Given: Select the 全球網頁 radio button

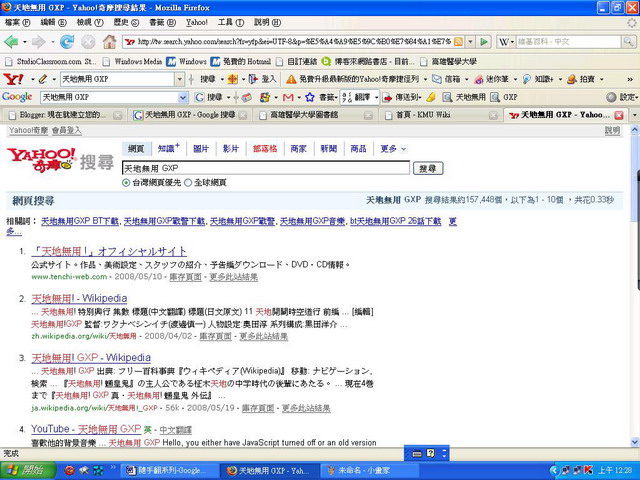Looking at the screenshot, I should [x=188, y=182].
